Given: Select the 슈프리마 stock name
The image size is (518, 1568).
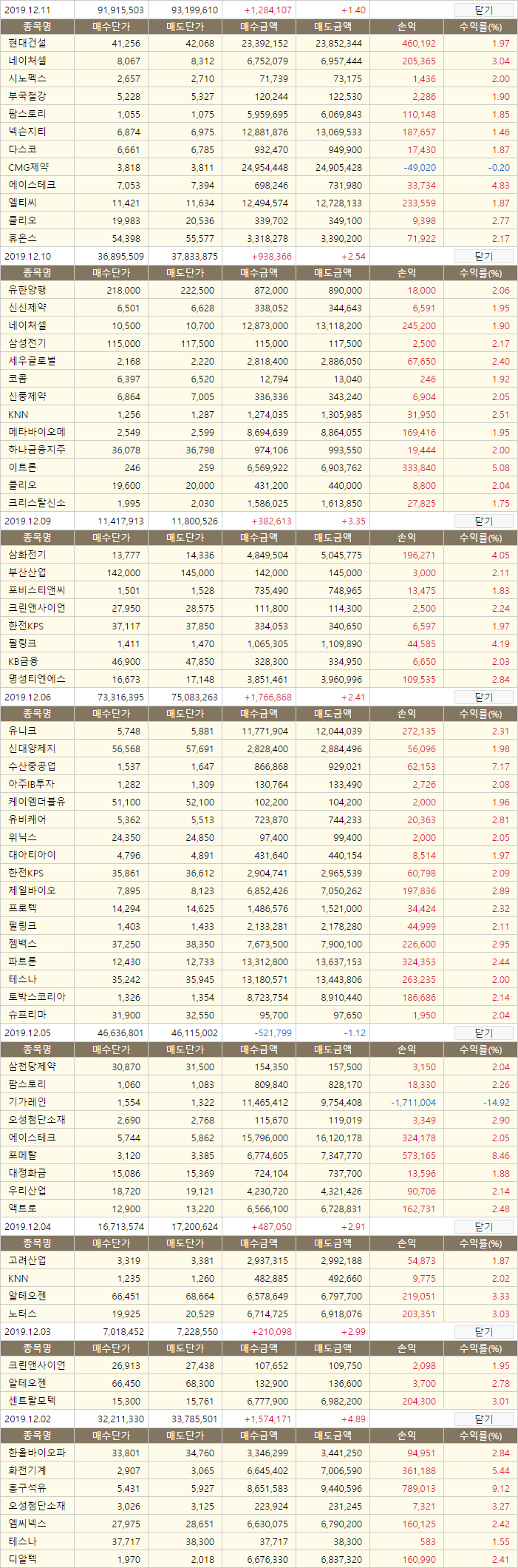Looking at the screenshot, I should click(27, 1015).
